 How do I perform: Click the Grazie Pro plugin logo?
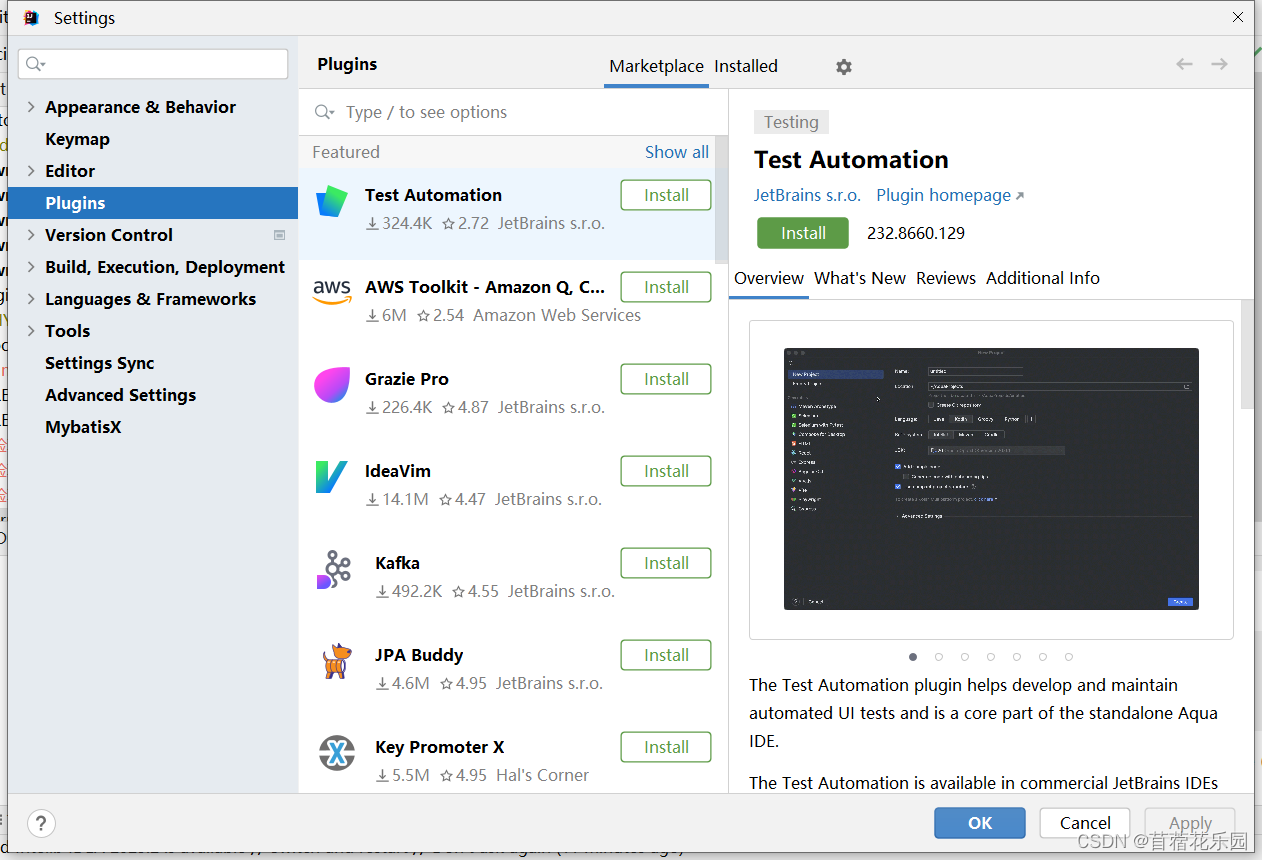[332, 385]
